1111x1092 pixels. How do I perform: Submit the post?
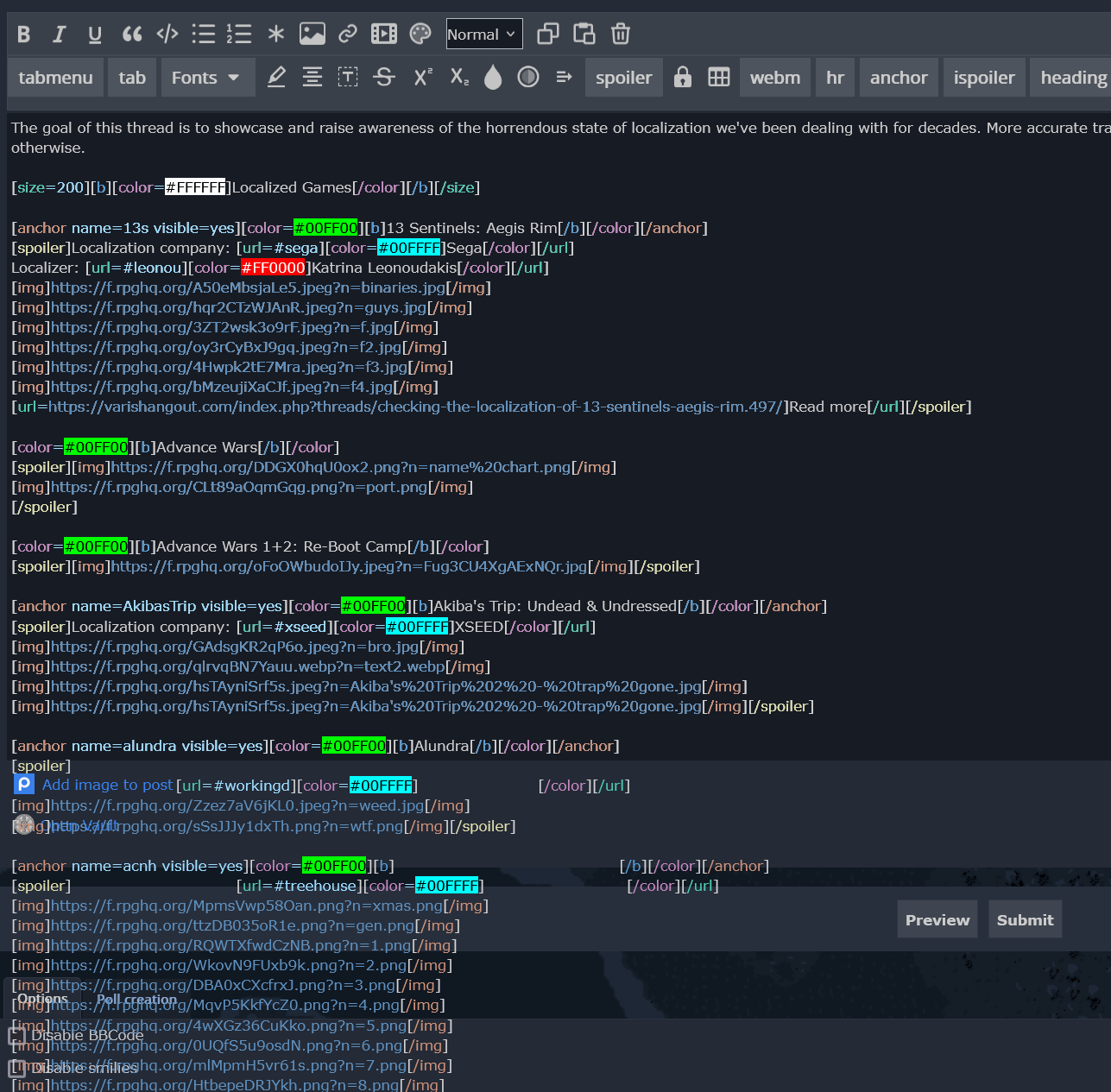(1026, 920)
